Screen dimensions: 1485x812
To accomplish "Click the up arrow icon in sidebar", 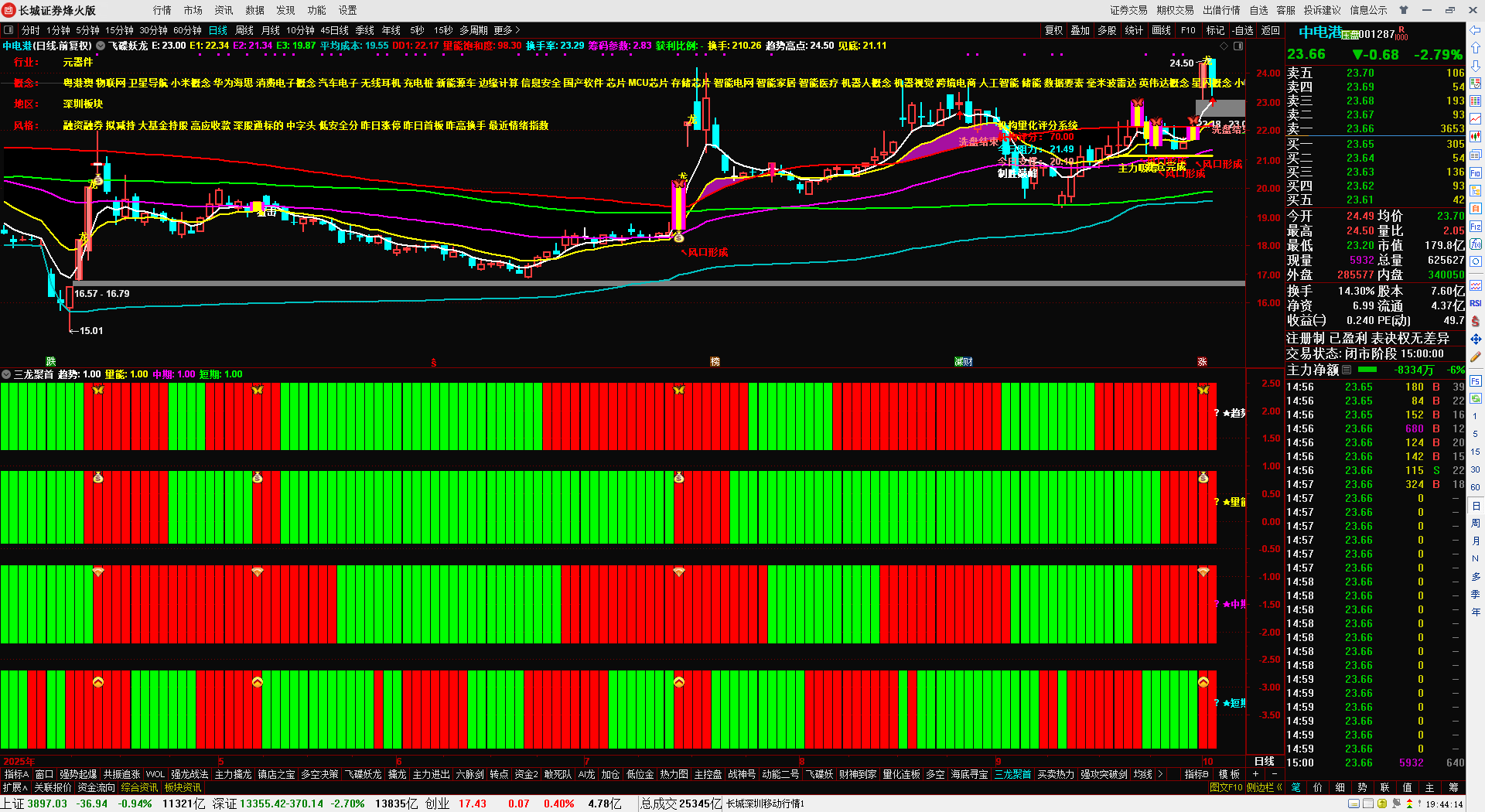I will click(1476, 48).
